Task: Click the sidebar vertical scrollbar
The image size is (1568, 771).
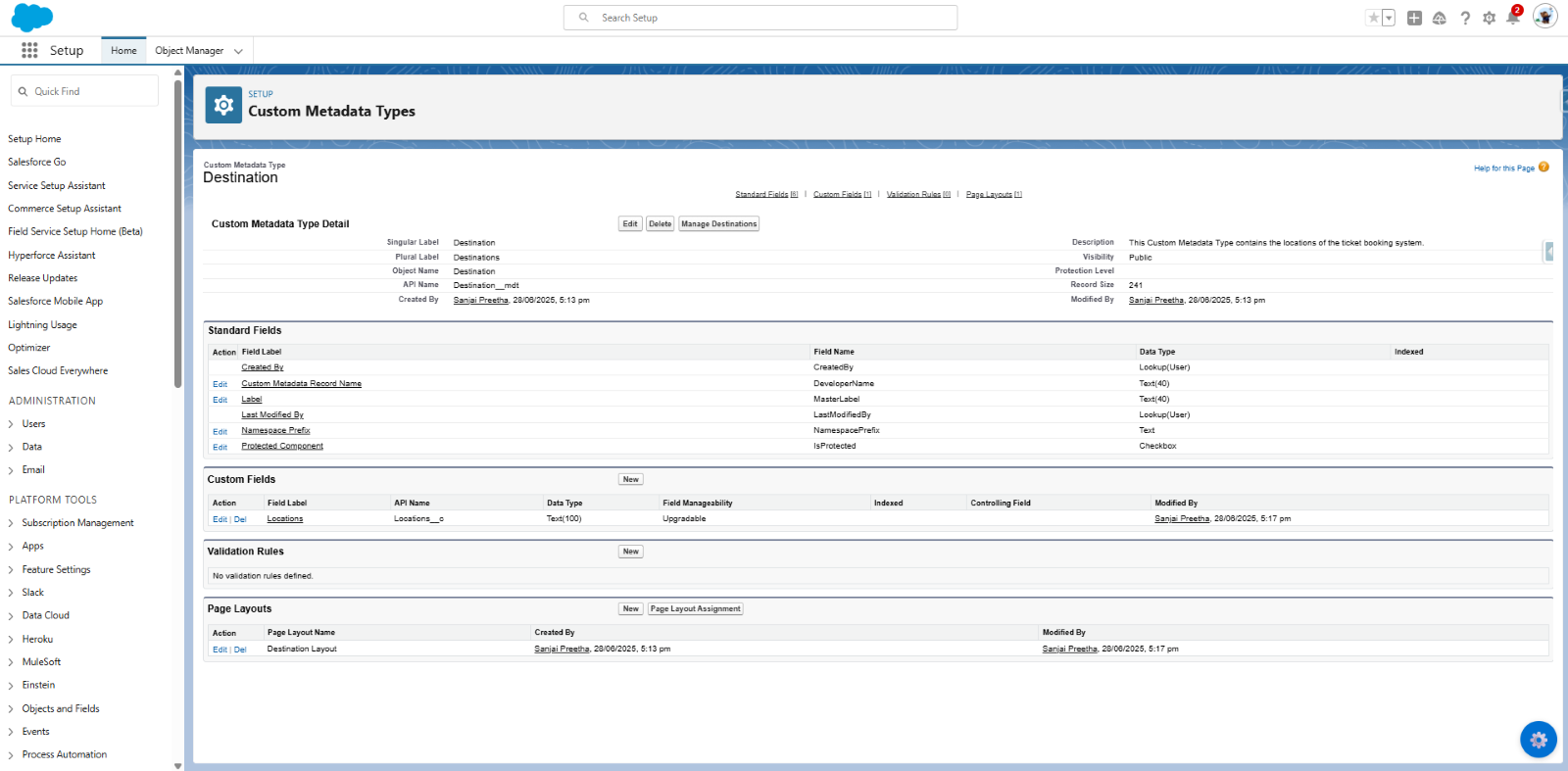Action: tap(177, 235)
